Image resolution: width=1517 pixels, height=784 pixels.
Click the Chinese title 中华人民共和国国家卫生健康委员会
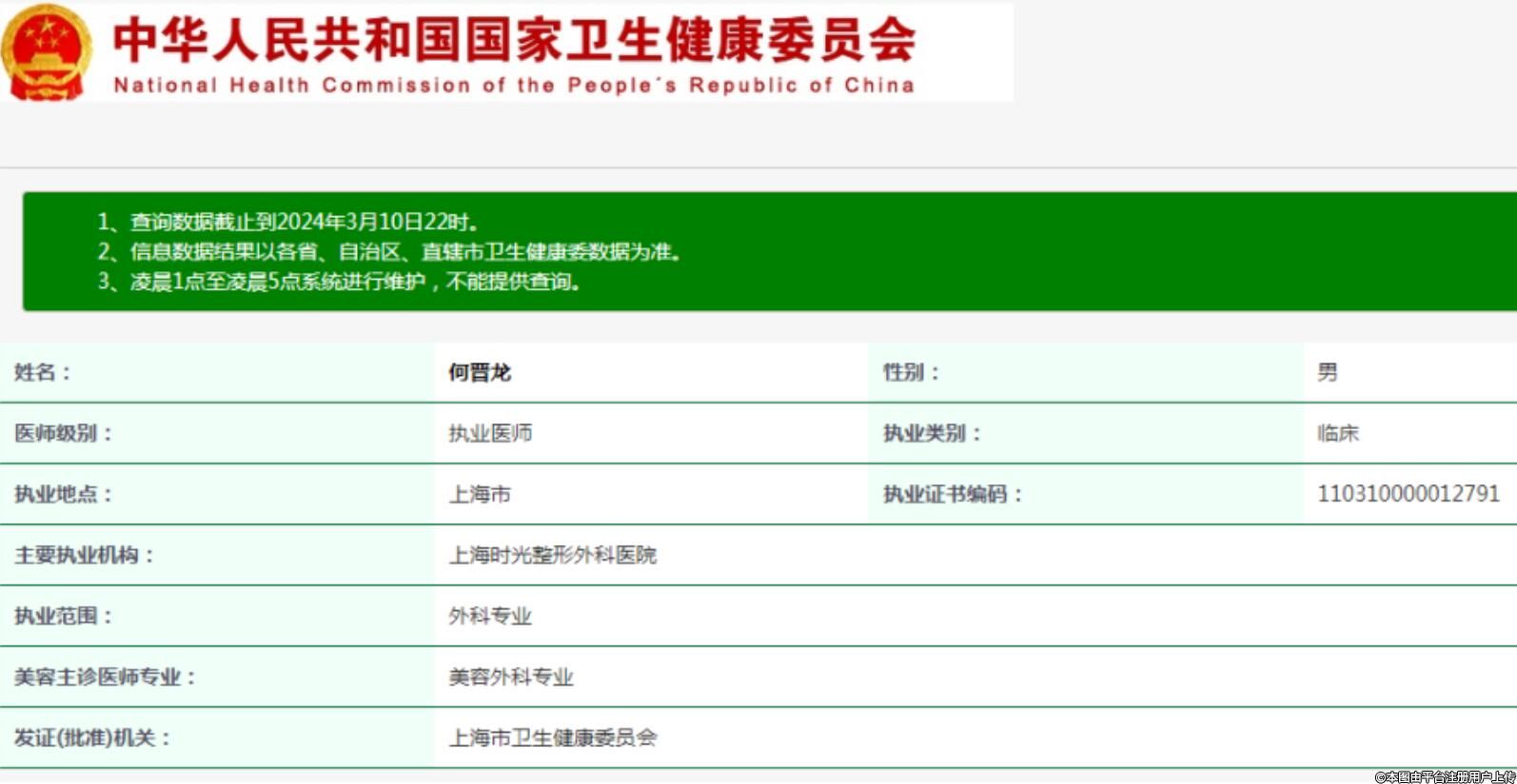pos(514,39)
